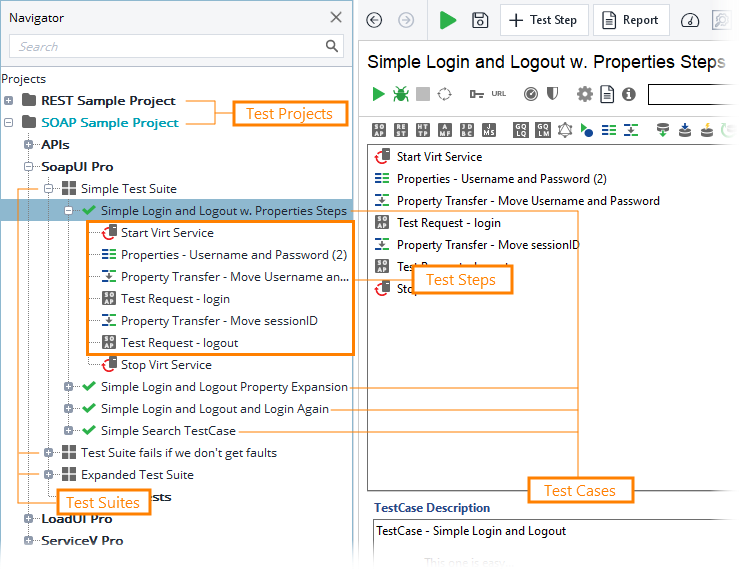
Task: Select Properties - Username and Password (2) in Navigator
Action: 234,255
